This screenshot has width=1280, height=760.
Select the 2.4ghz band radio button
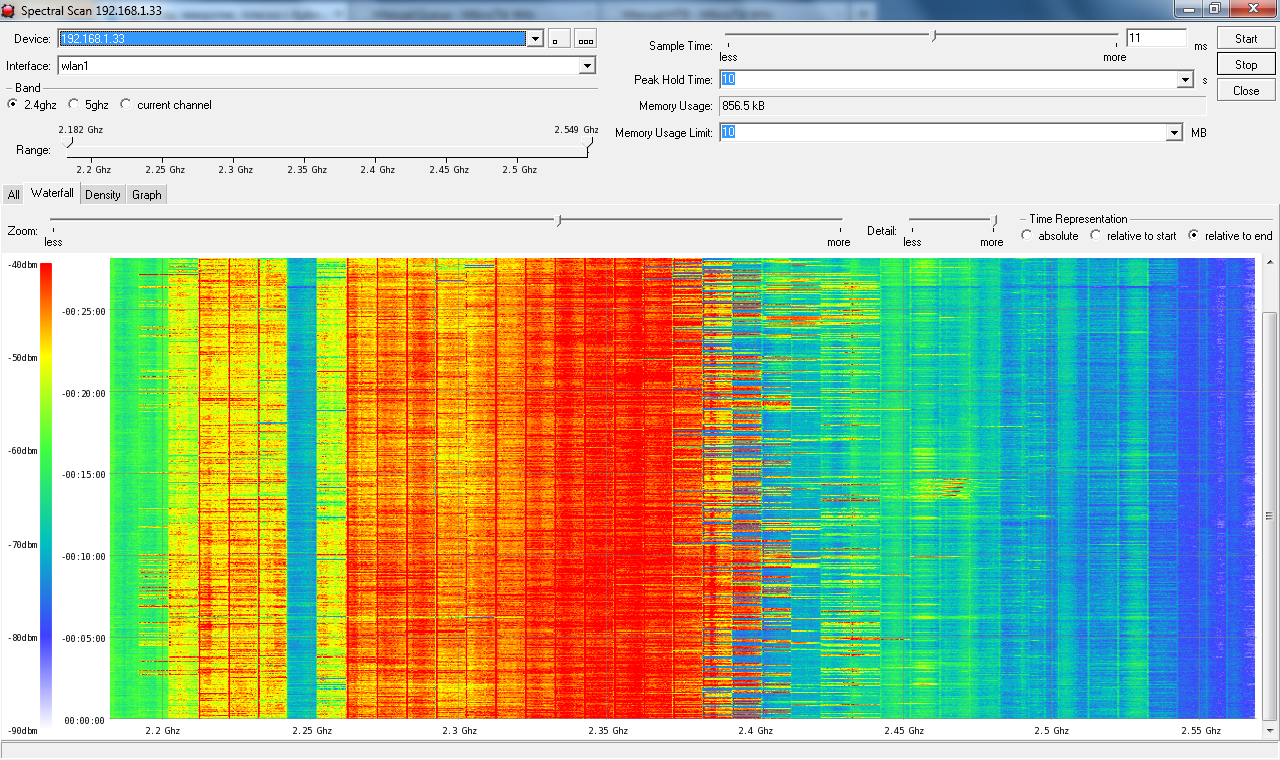[13, 105]
